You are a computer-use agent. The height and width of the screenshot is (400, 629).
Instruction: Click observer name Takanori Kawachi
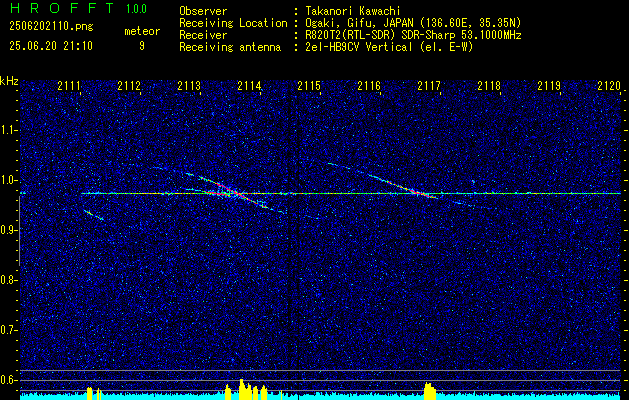[352, 11]
